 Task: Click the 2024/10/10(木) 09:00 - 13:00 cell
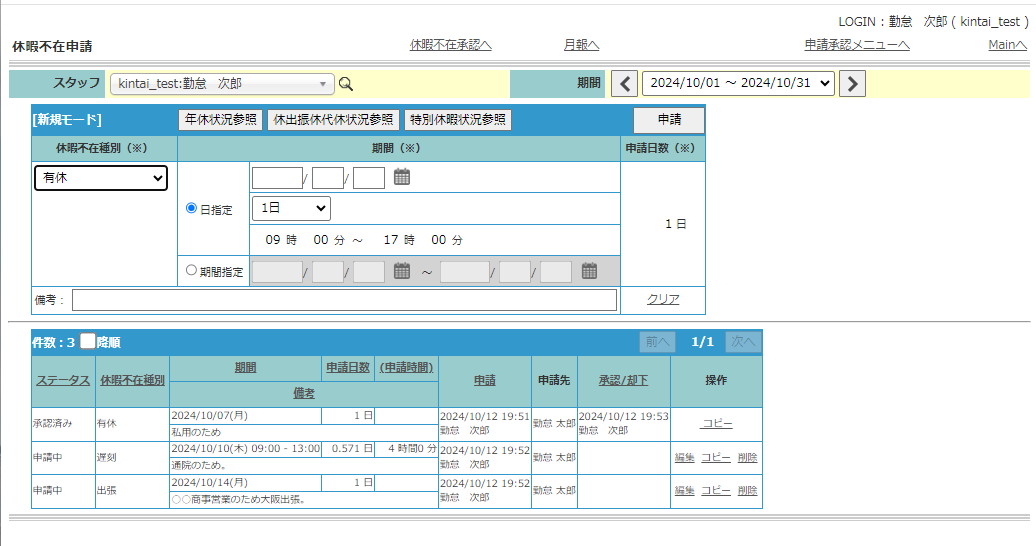246,449
